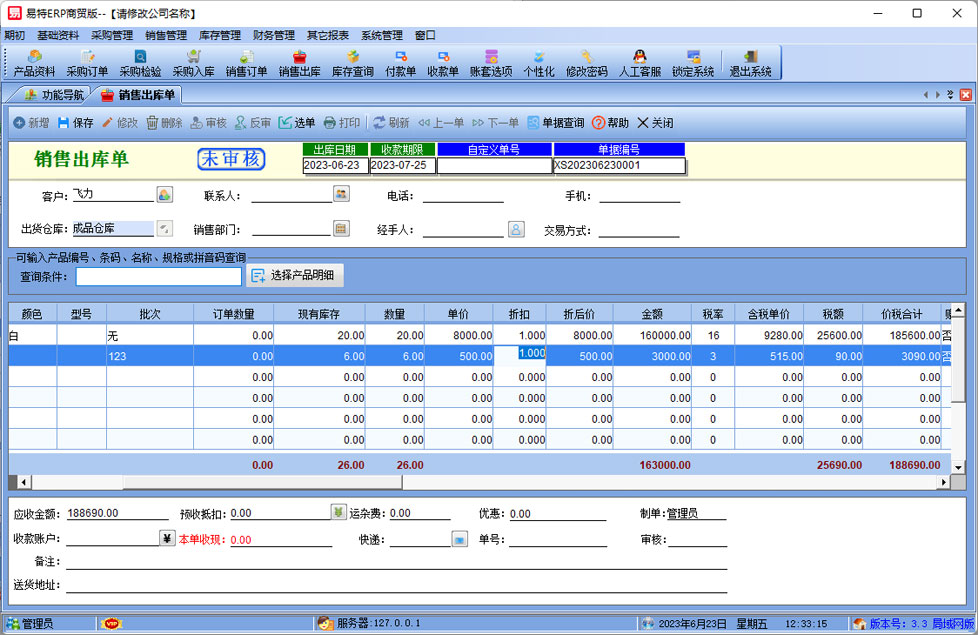Click the 帮助 button
The height and width of the screenshot is (635, 978).
pos(610,123)
